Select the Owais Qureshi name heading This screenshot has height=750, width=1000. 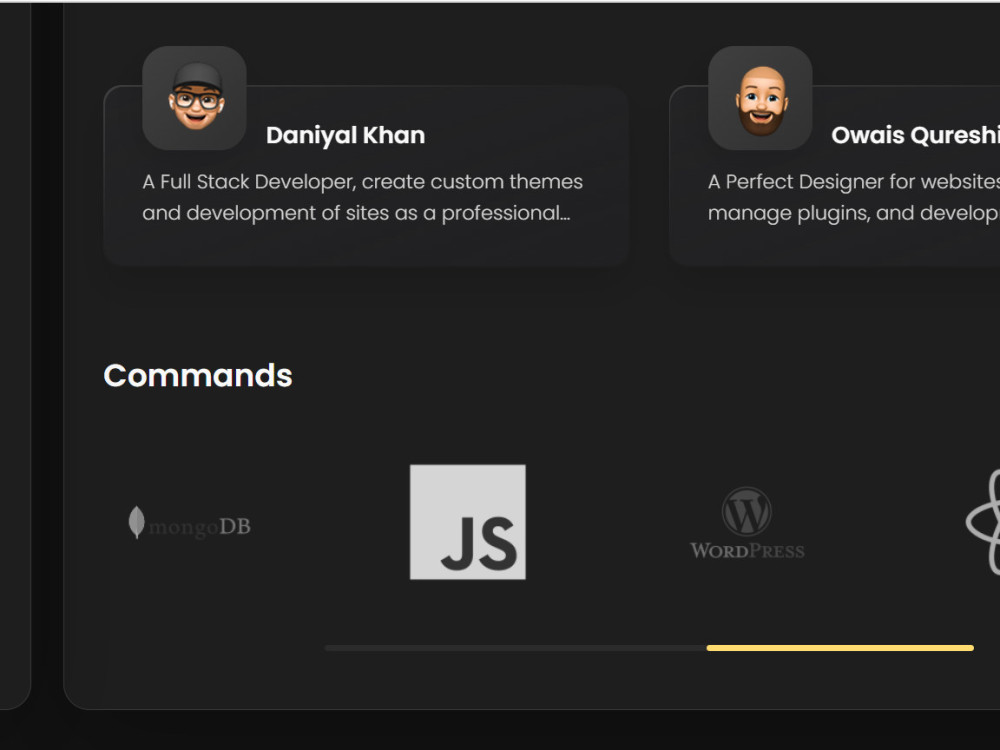click(x=915, y=135)
